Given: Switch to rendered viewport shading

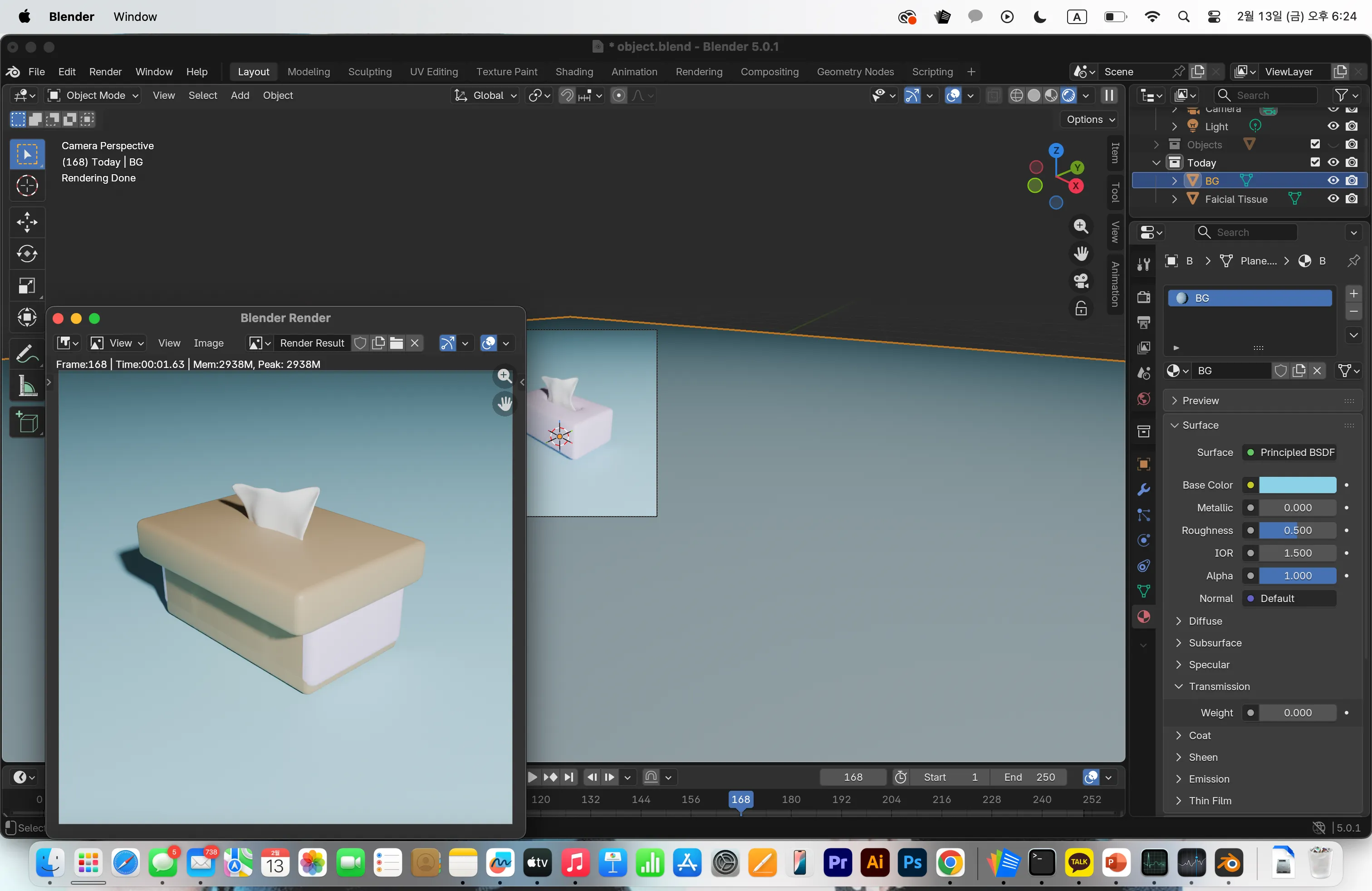Looking at the screenshot, I should click(1068, 96).
